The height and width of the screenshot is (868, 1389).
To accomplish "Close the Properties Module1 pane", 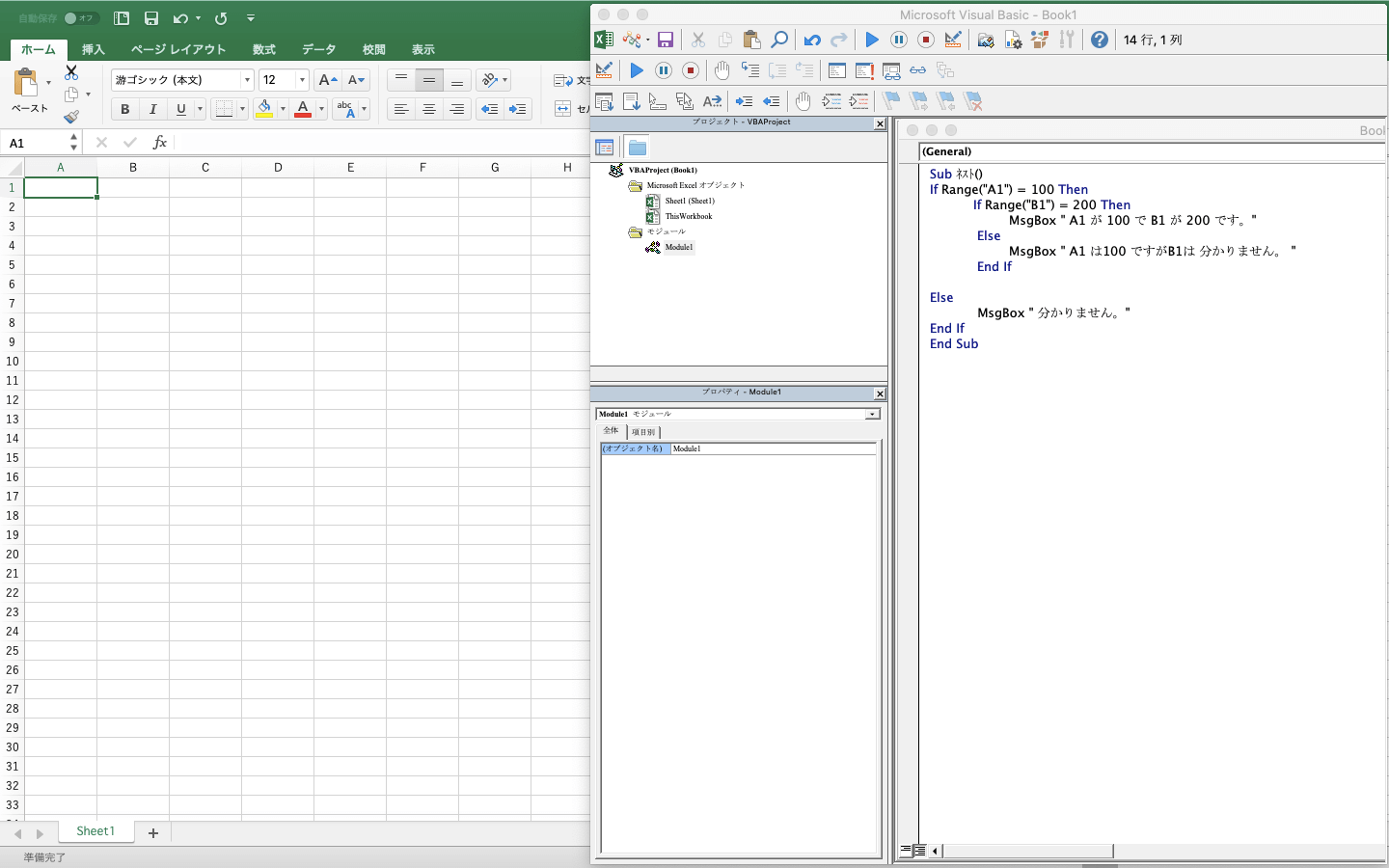I will 880,393.
